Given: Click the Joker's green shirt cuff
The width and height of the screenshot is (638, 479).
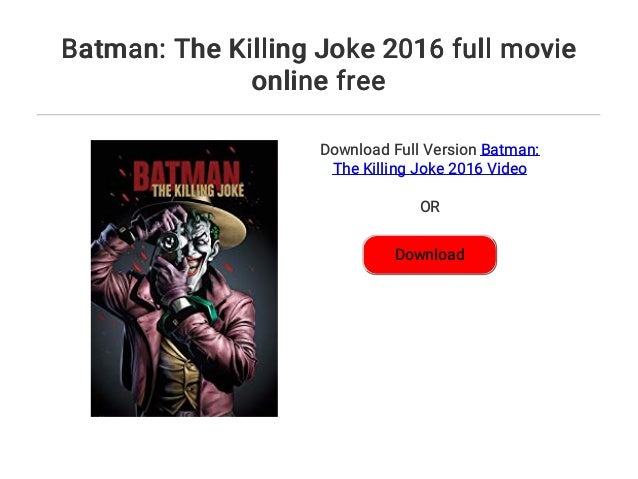Looking at the screenshot, I should coord(197,311).
